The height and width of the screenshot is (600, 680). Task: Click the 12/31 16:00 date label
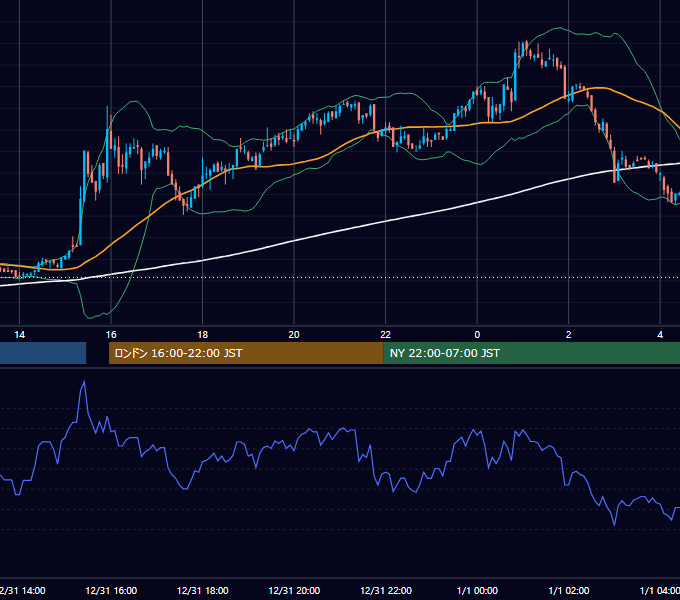tap(111, 590)
